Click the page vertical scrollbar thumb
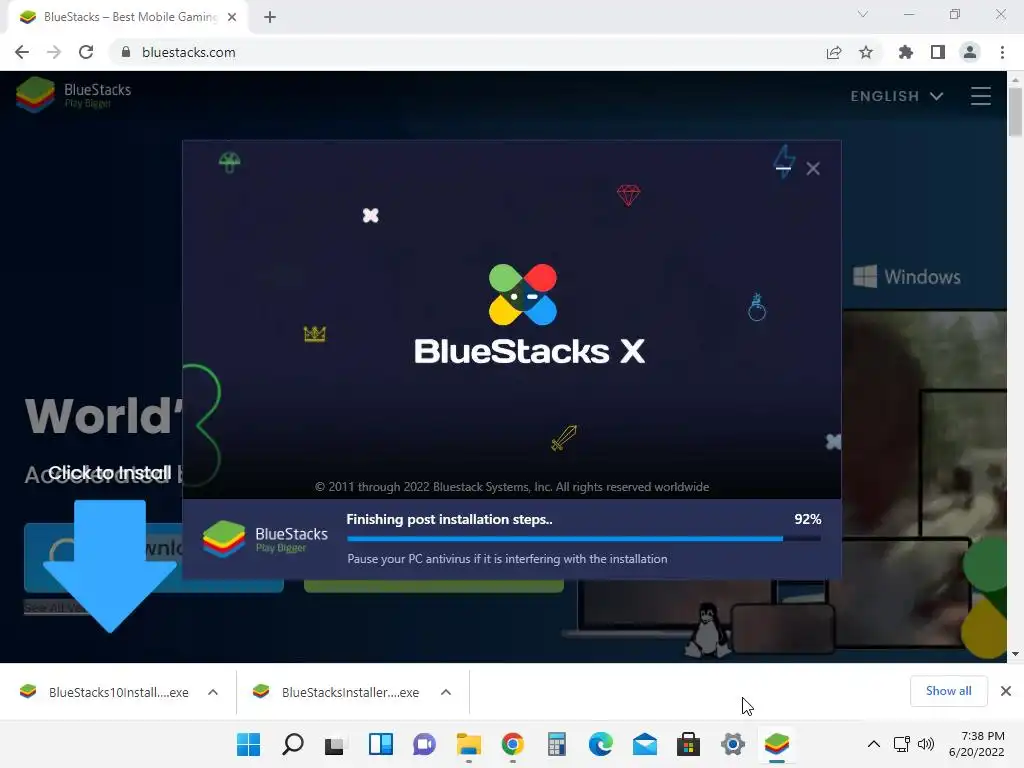This screenshot has height=768, width=1024. 1015,111
